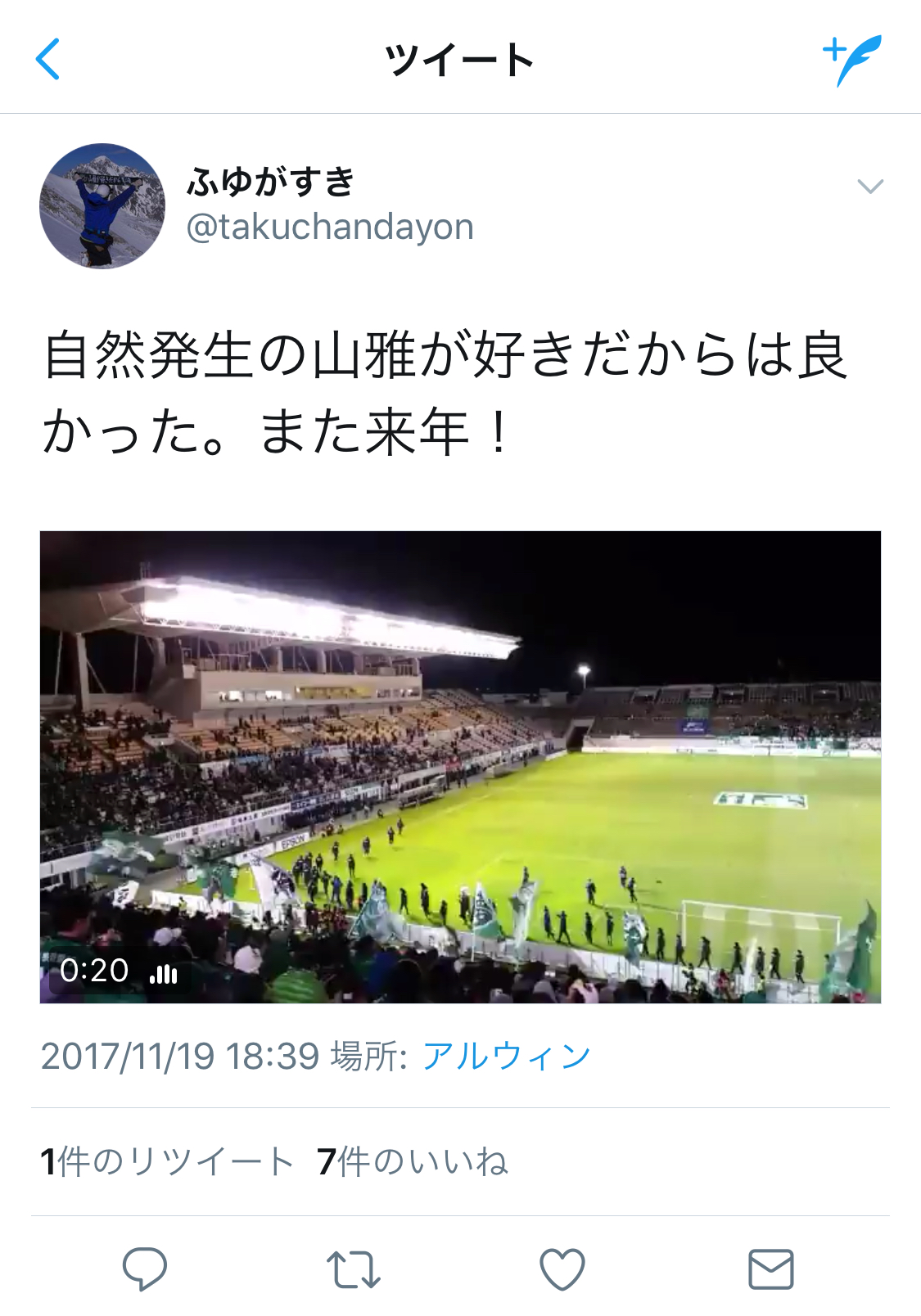The width and height of the screenshot is (921, 1316).
Task: Go back using the blue back arrow
Action: click(x=48, y=60)
